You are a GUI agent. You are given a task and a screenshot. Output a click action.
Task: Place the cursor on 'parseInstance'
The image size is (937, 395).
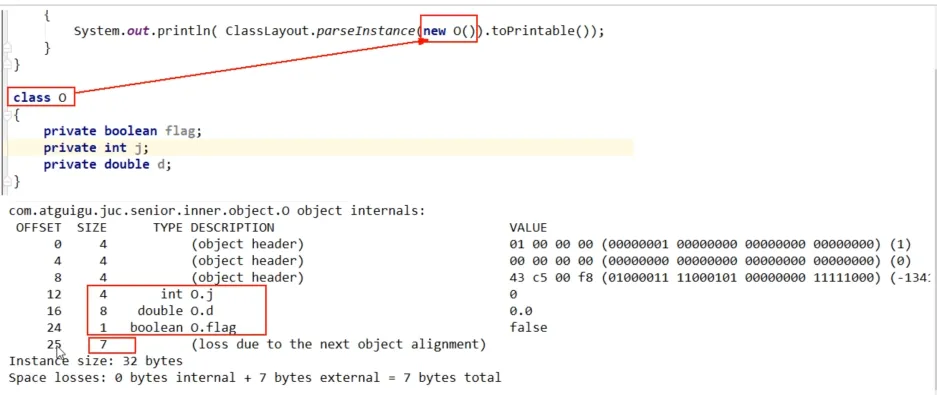(366, 31)
